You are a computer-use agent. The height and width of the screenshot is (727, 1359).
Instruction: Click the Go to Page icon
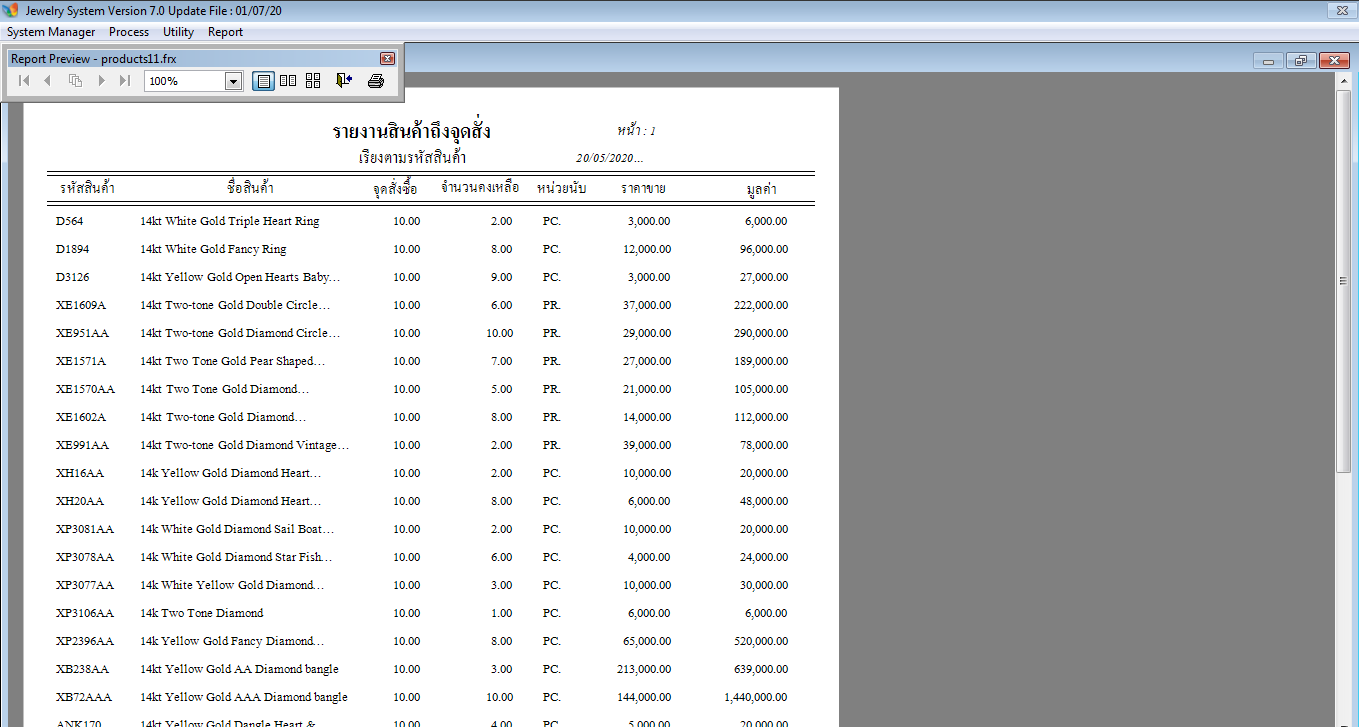pos(75,81)
